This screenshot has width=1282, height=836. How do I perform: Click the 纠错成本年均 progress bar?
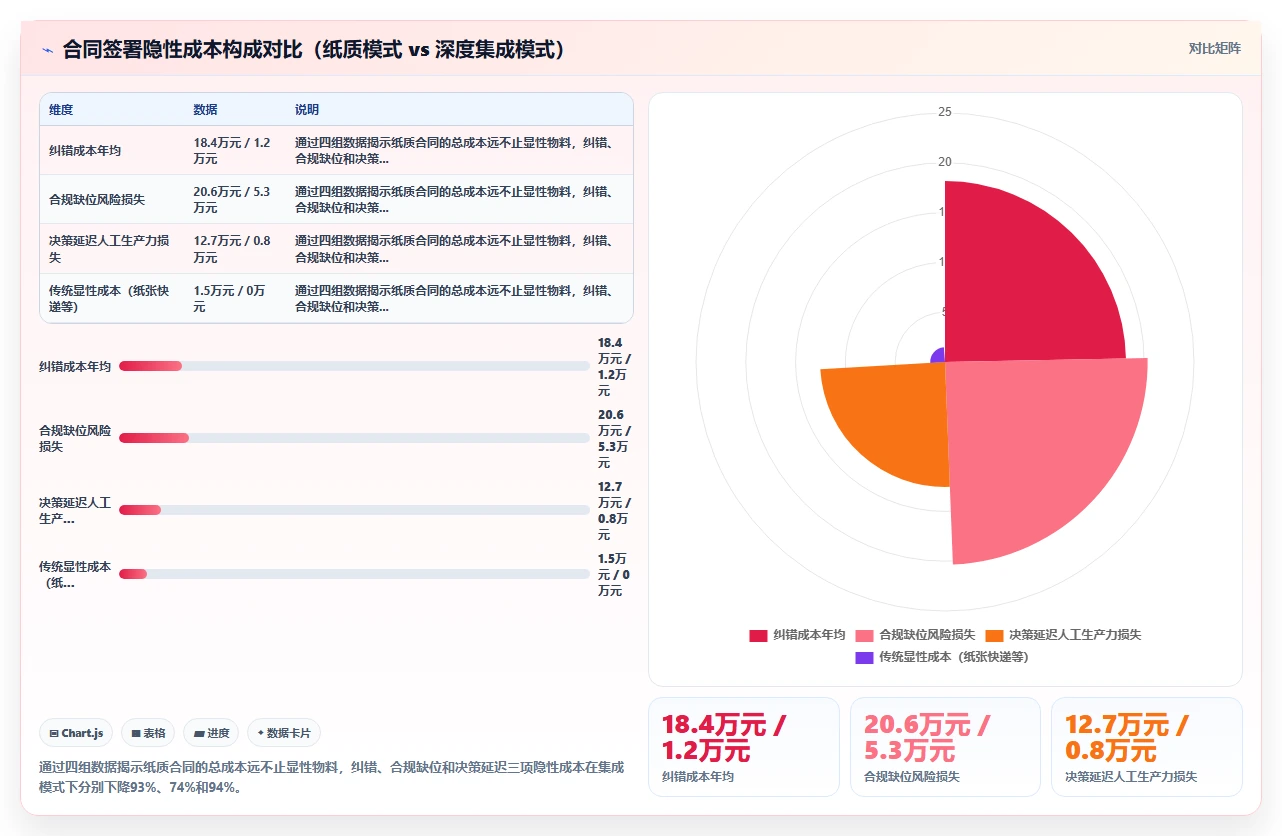click(x=354, y=366)
